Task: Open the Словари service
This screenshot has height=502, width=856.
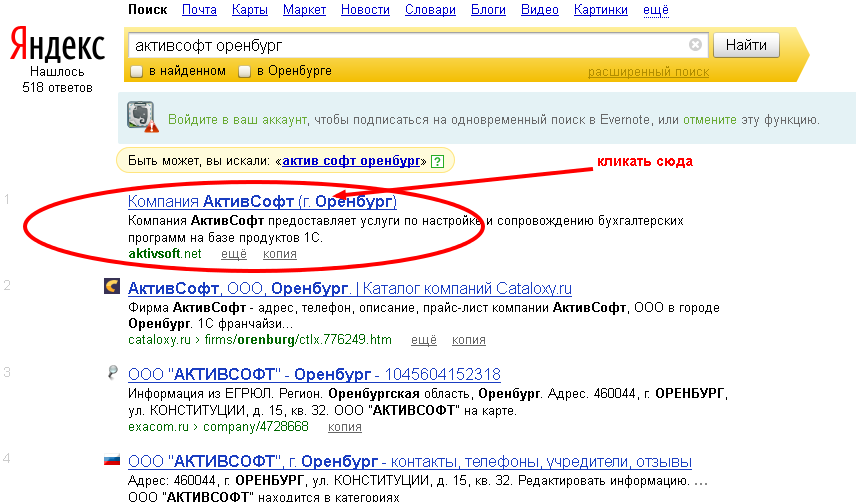Action: [x=430, y=10]
